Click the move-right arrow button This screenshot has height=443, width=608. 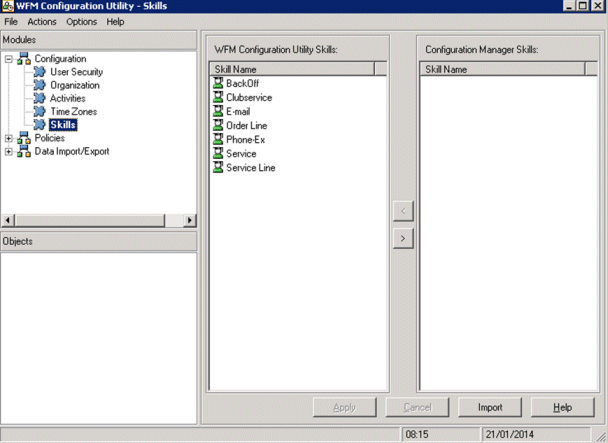(402, 239)
